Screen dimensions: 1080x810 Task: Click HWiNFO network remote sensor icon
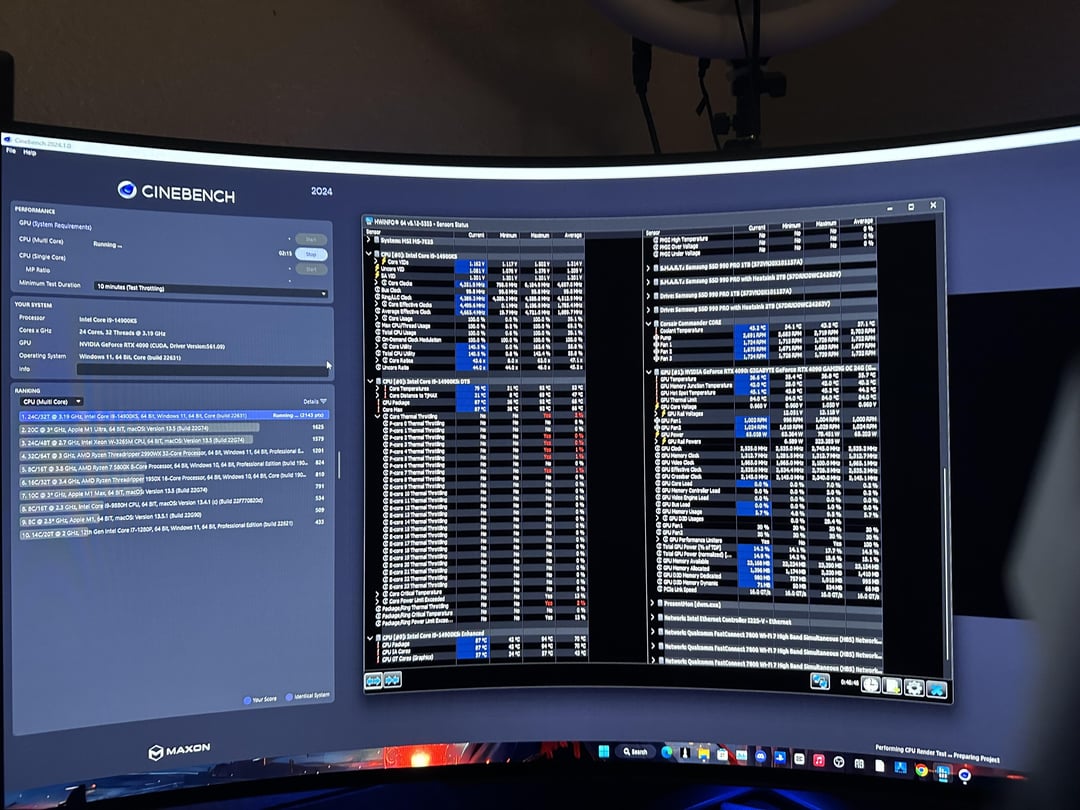point(820,681)
